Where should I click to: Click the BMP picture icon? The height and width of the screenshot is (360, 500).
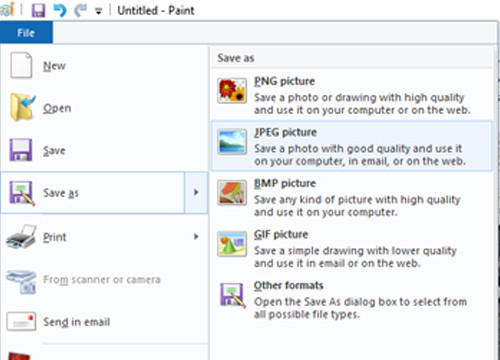(232, 193)
